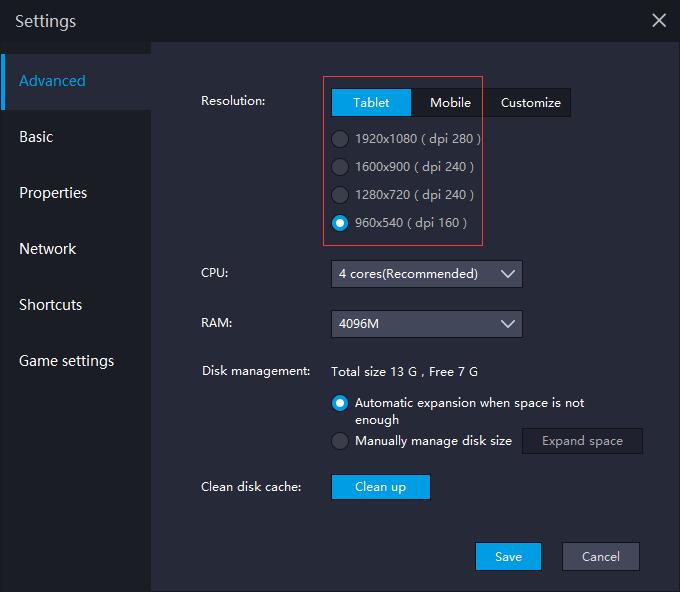Open the CPU cores dropdown

(x=427, y=274)
